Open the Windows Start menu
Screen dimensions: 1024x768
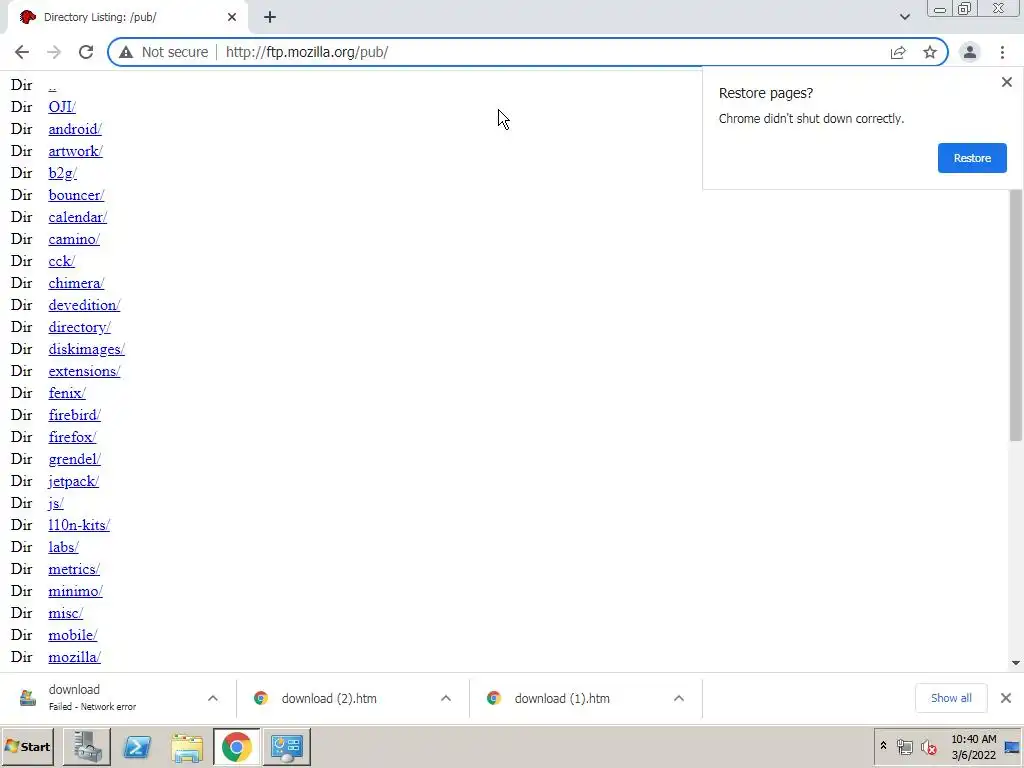(x=27, y=746)
